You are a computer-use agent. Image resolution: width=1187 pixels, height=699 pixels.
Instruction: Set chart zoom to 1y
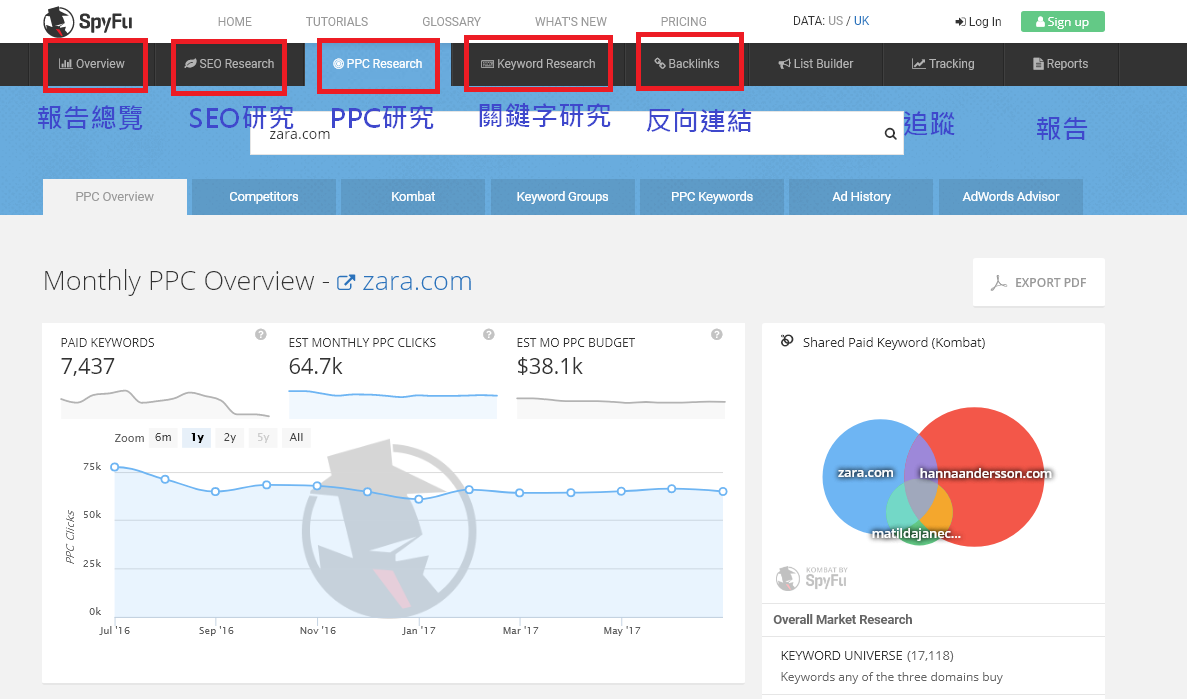(x=197, y=438)
